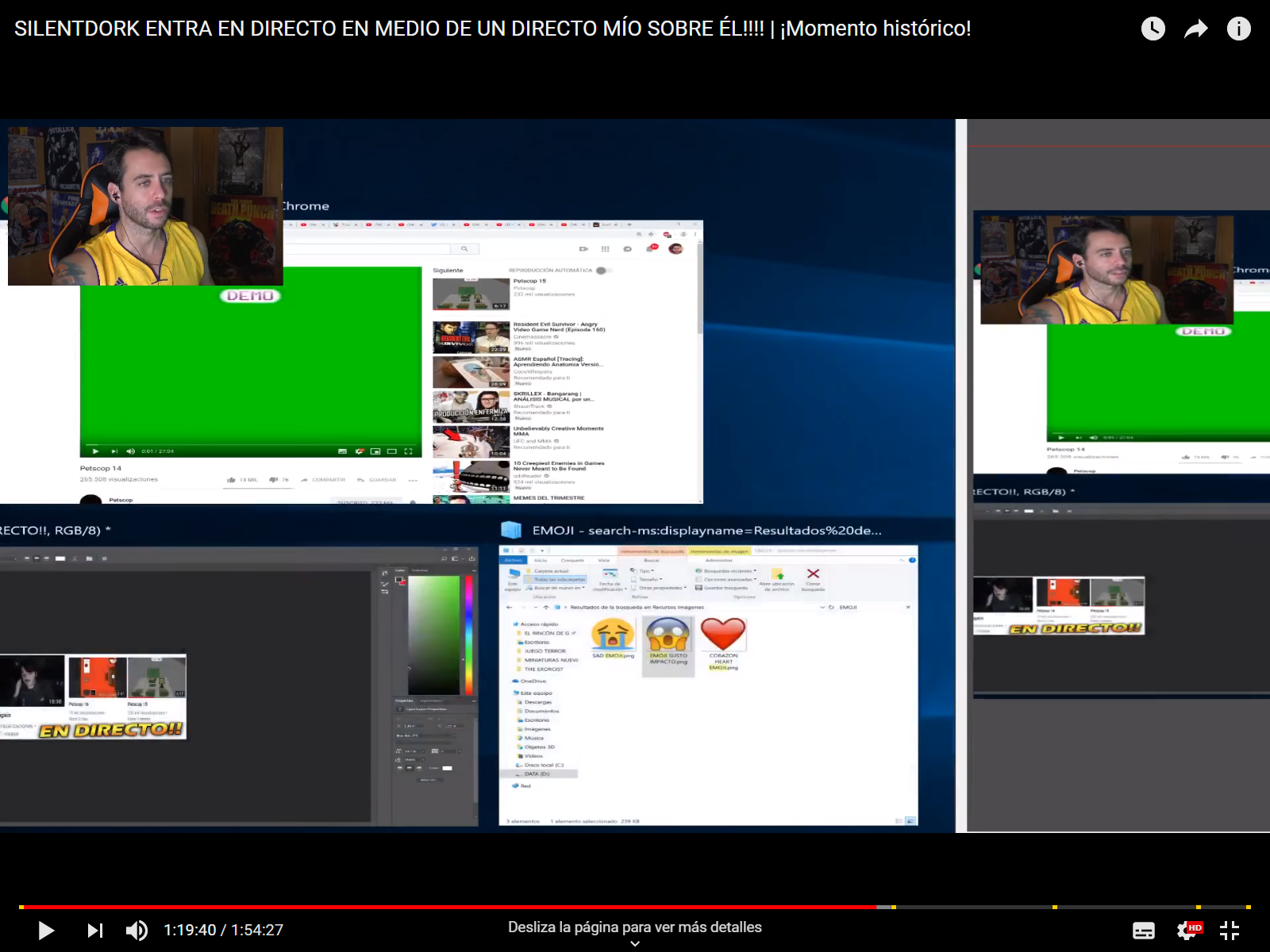This screenshot has height=952, width=1270.
Task: Click the Cerrar búsqueda button
Action: click(x=813, y=578)
